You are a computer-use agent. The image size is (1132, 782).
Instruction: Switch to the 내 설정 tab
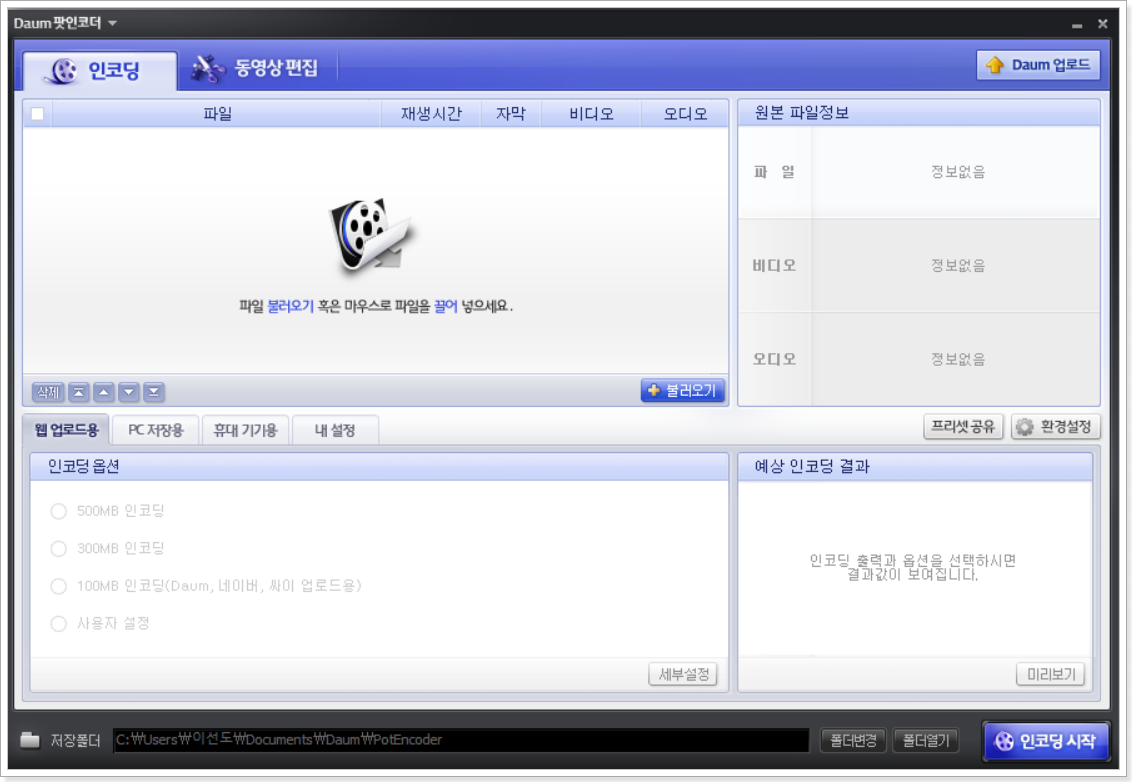click(336, 430)
